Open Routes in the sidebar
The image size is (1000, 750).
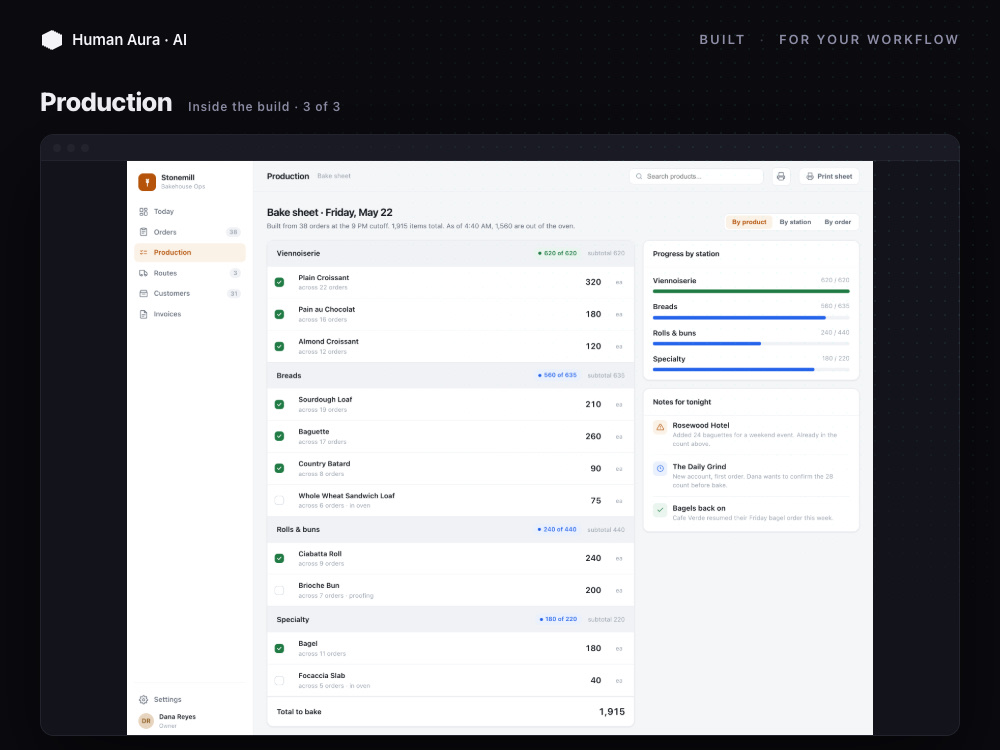(190, 273)
